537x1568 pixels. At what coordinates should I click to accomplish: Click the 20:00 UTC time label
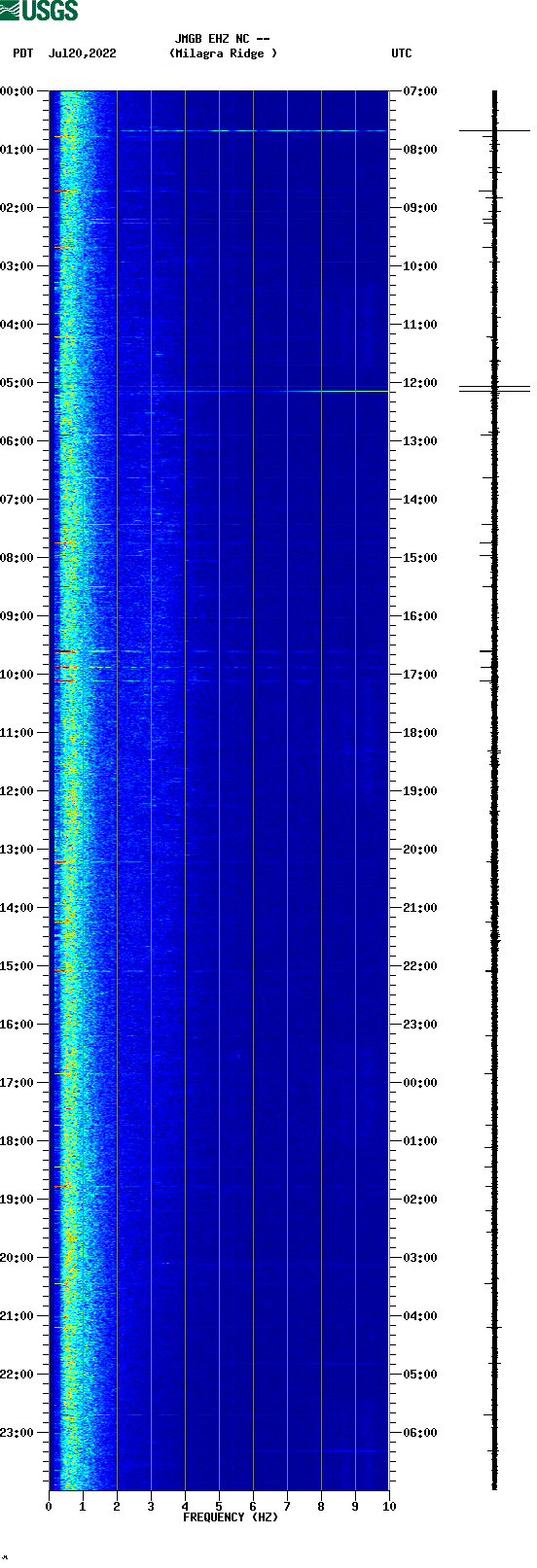click(x=420, y=850)
